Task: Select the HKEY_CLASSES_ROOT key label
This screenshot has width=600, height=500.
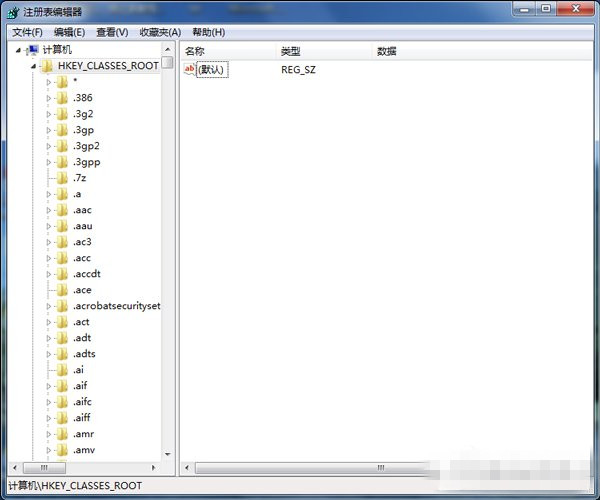Action: tap(108, 66)
